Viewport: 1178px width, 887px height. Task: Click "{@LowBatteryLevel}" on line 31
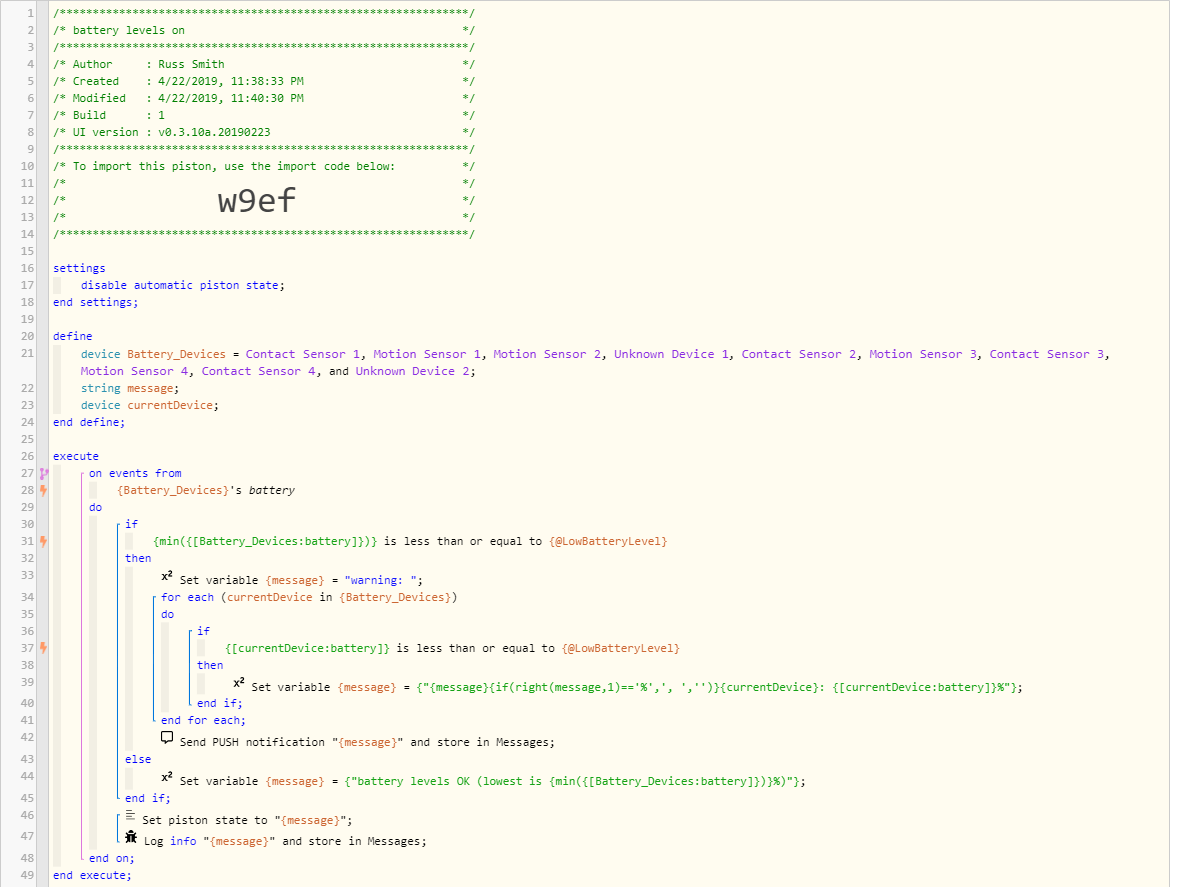pyautogui.click(x=608, y=542)
